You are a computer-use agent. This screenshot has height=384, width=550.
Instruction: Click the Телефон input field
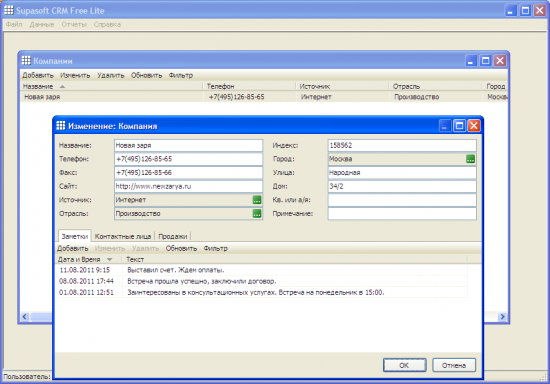coord(188,159)
